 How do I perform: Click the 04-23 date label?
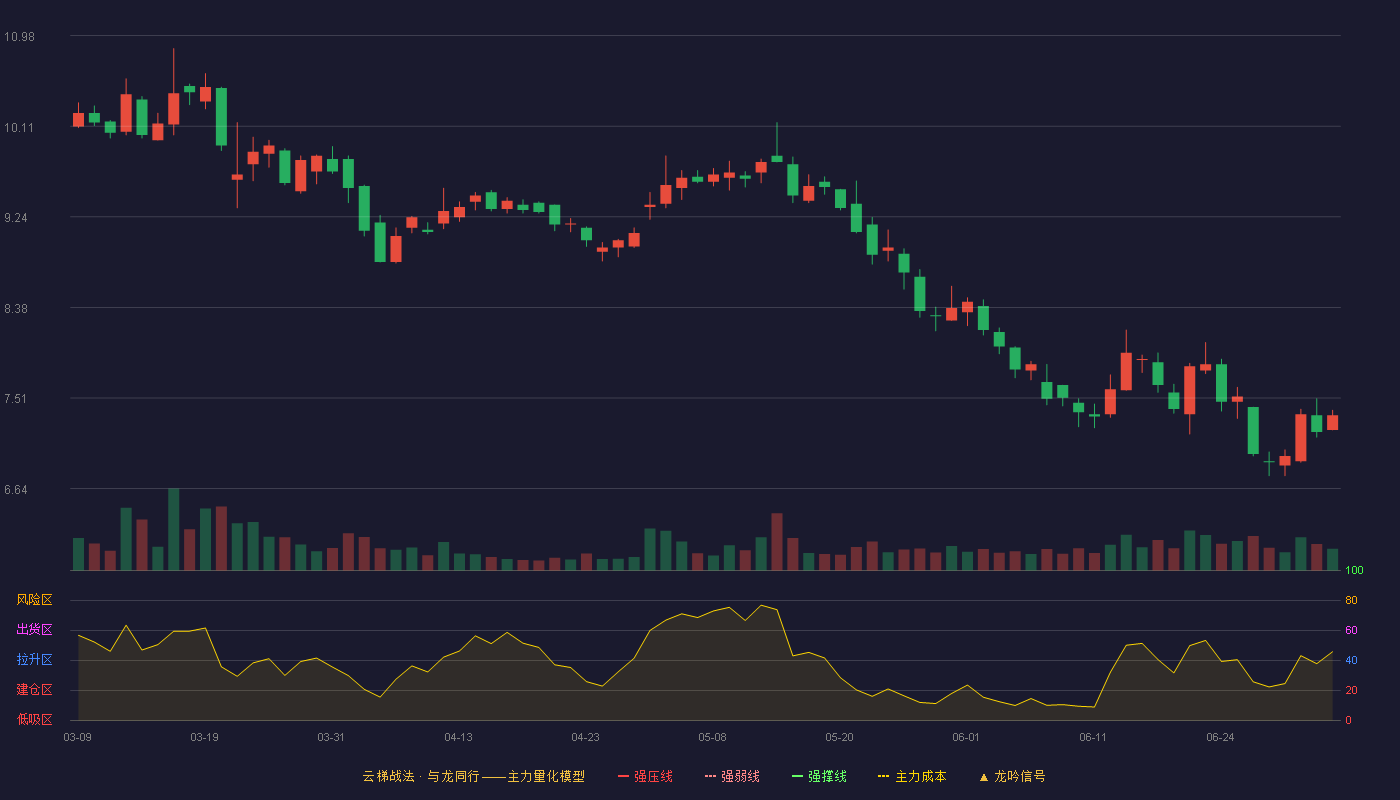(585, 737)
